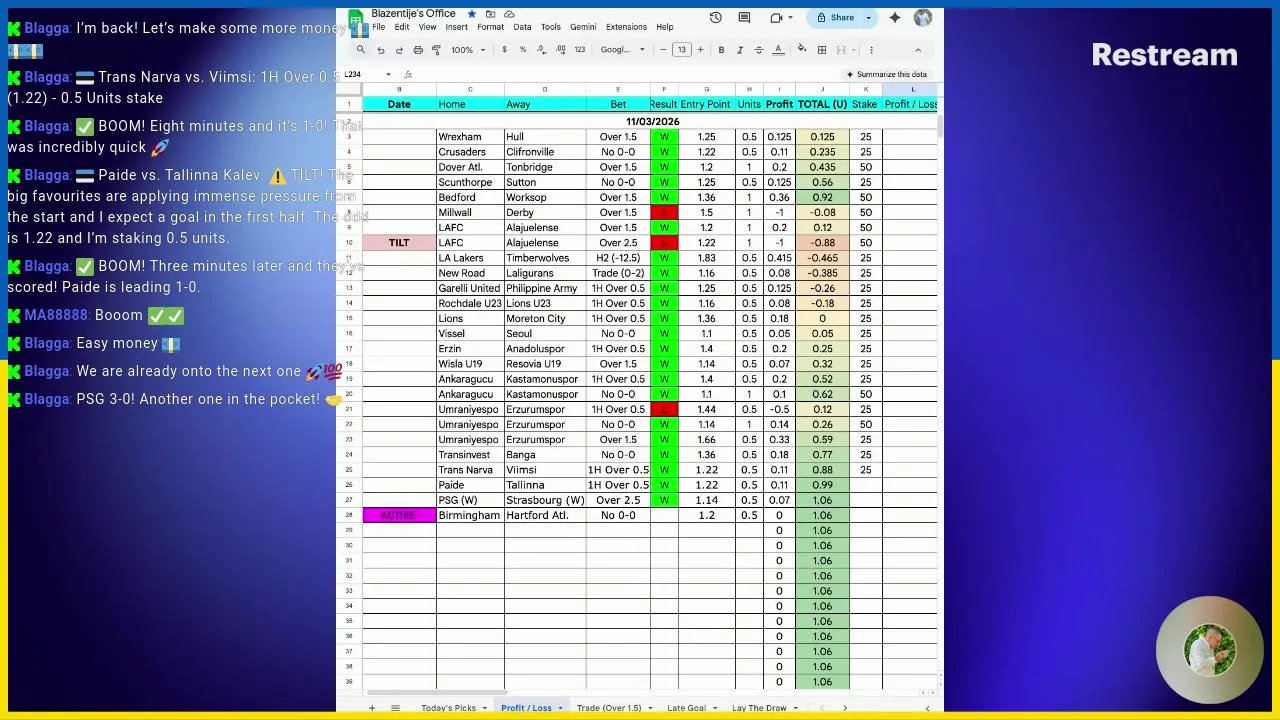The height and width of the screenshot is (720, 1280).
Task: Start a meeting via camera icon
Action: (776, 18)
